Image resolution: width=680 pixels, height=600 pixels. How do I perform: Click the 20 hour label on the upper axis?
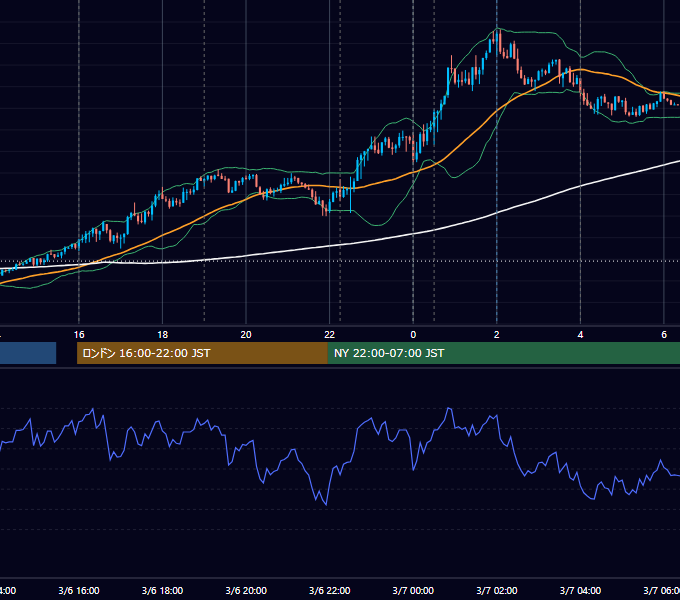246,335
